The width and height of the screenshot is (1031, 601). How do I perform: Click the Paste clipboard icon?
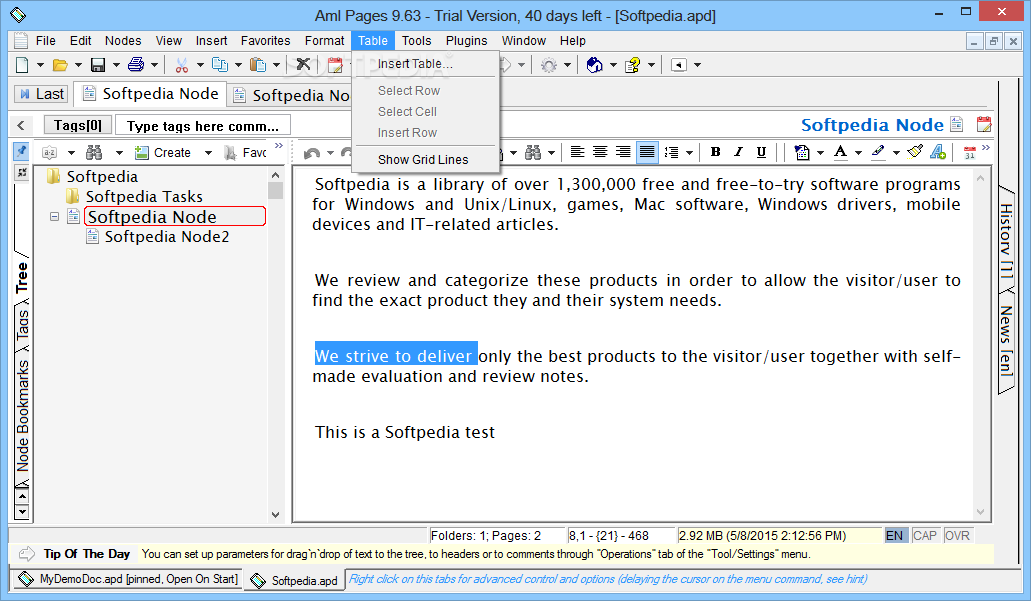click(258, 64)
